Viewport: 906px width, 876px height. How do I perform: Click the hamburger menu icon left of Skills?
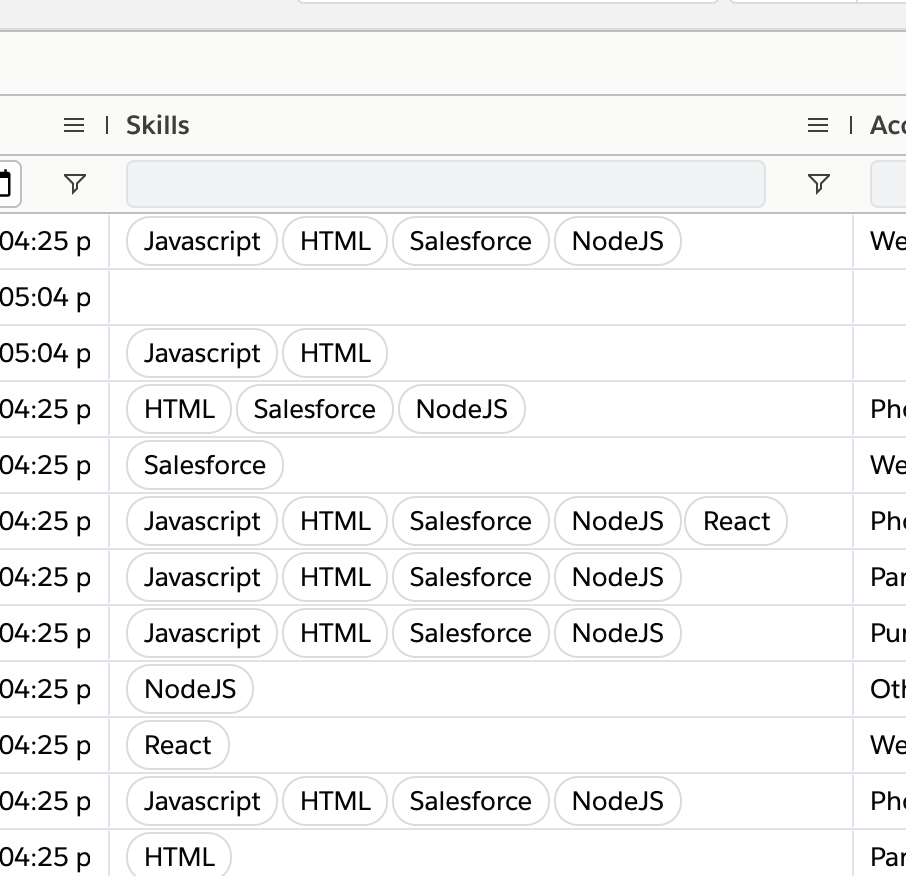pyautogui.click(x=74, y=125)
